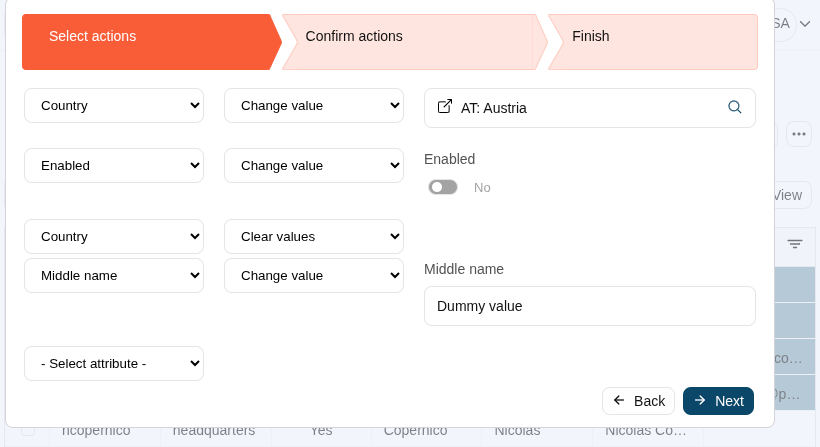This screenshot has height=447, width=820.
Task: Toggle the Enabled switch
Action: click(x=443, y=187)
